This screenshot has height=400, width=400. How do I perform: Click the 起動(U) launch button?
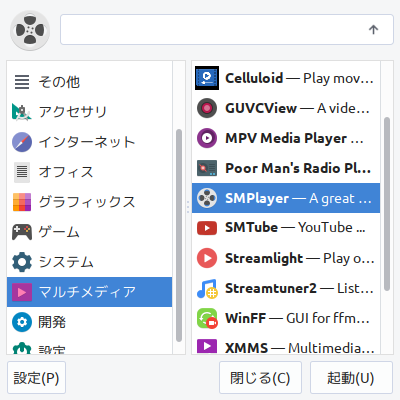point(351,378)
